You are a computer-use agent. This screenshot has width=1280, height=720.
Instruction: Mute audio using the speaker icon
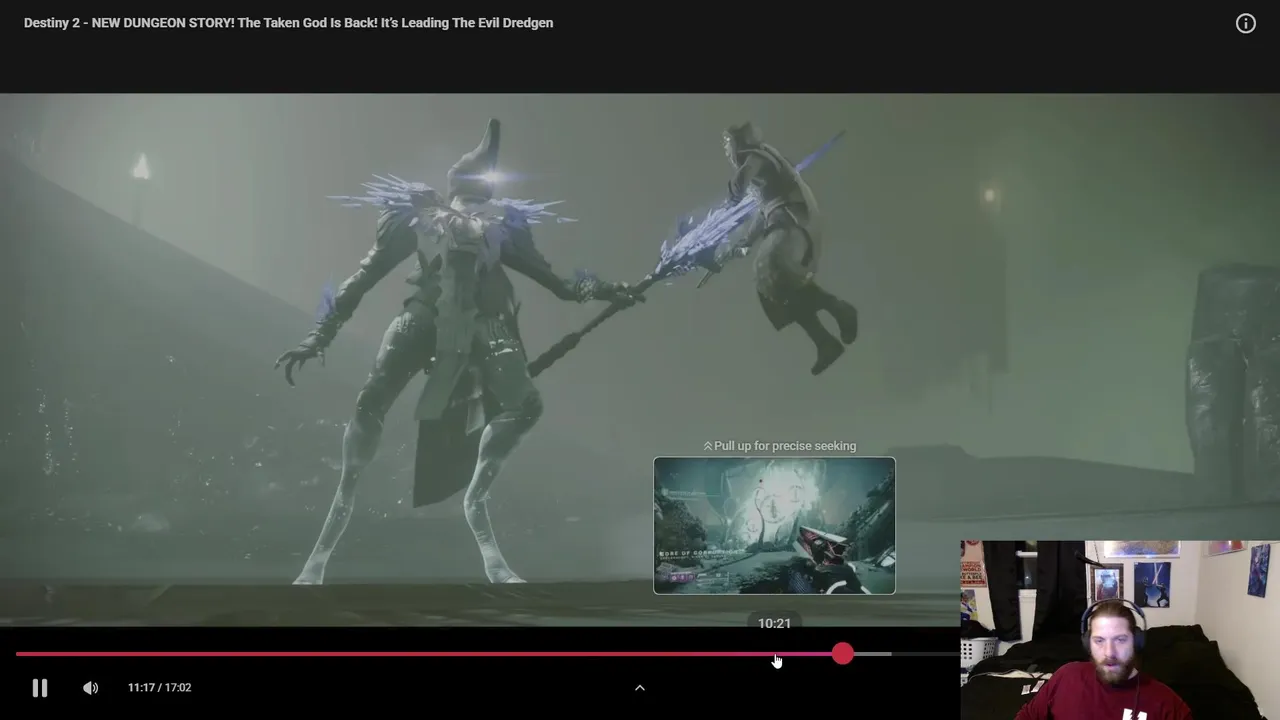pyautogui.click(x=90, y=688)
